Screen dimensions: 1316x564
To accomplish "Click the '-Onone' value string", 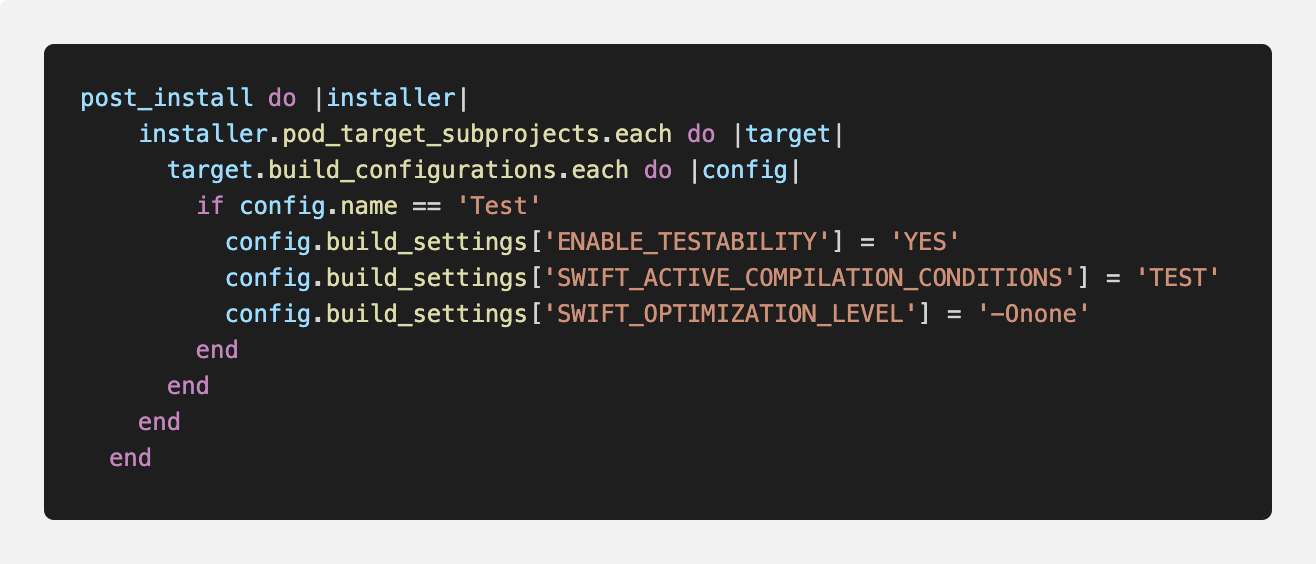I will (x=1033, y=314).
